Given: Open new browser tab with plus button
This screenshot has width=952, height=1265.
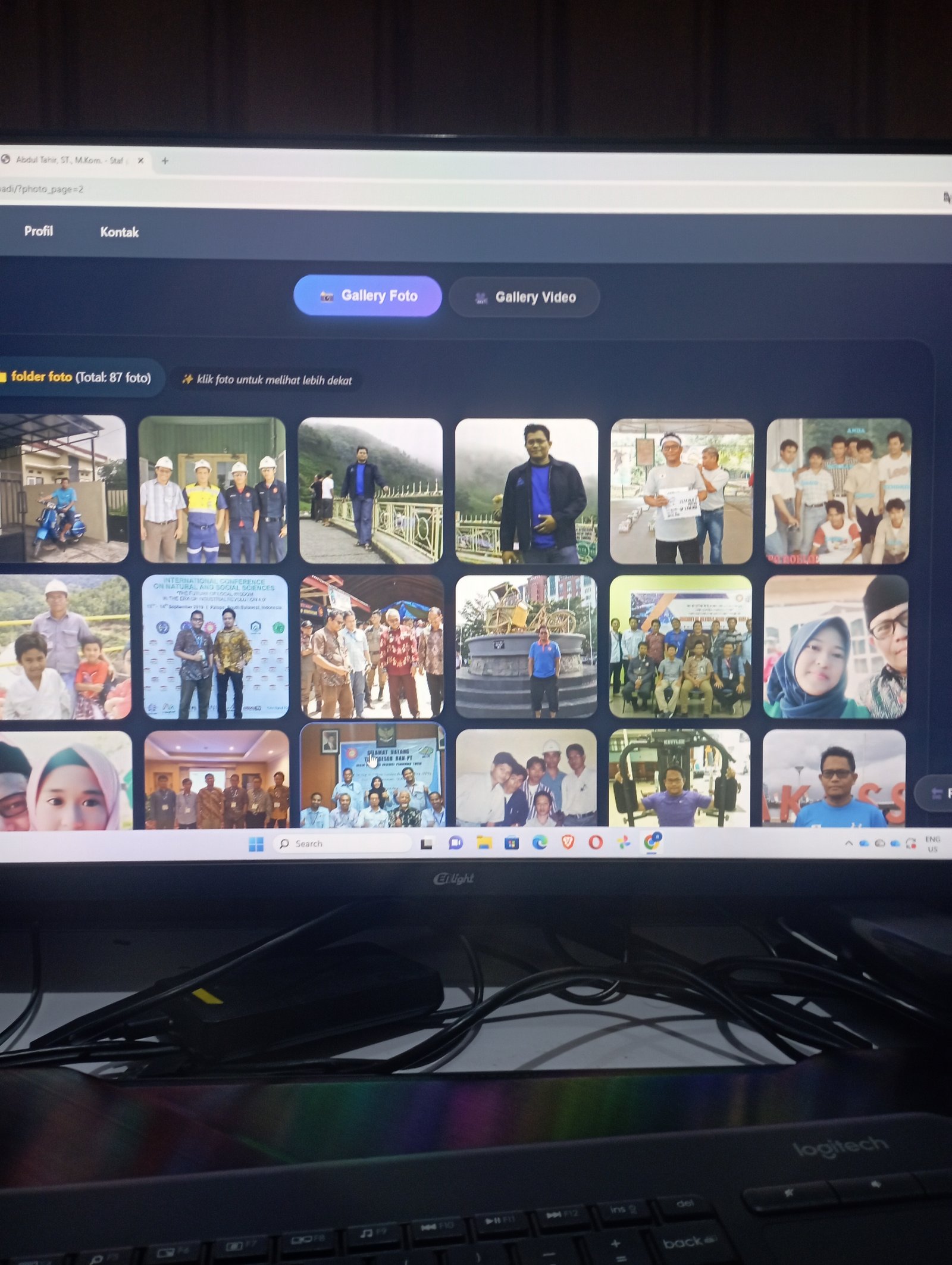Looking at the screenshot, I should 165,161.
